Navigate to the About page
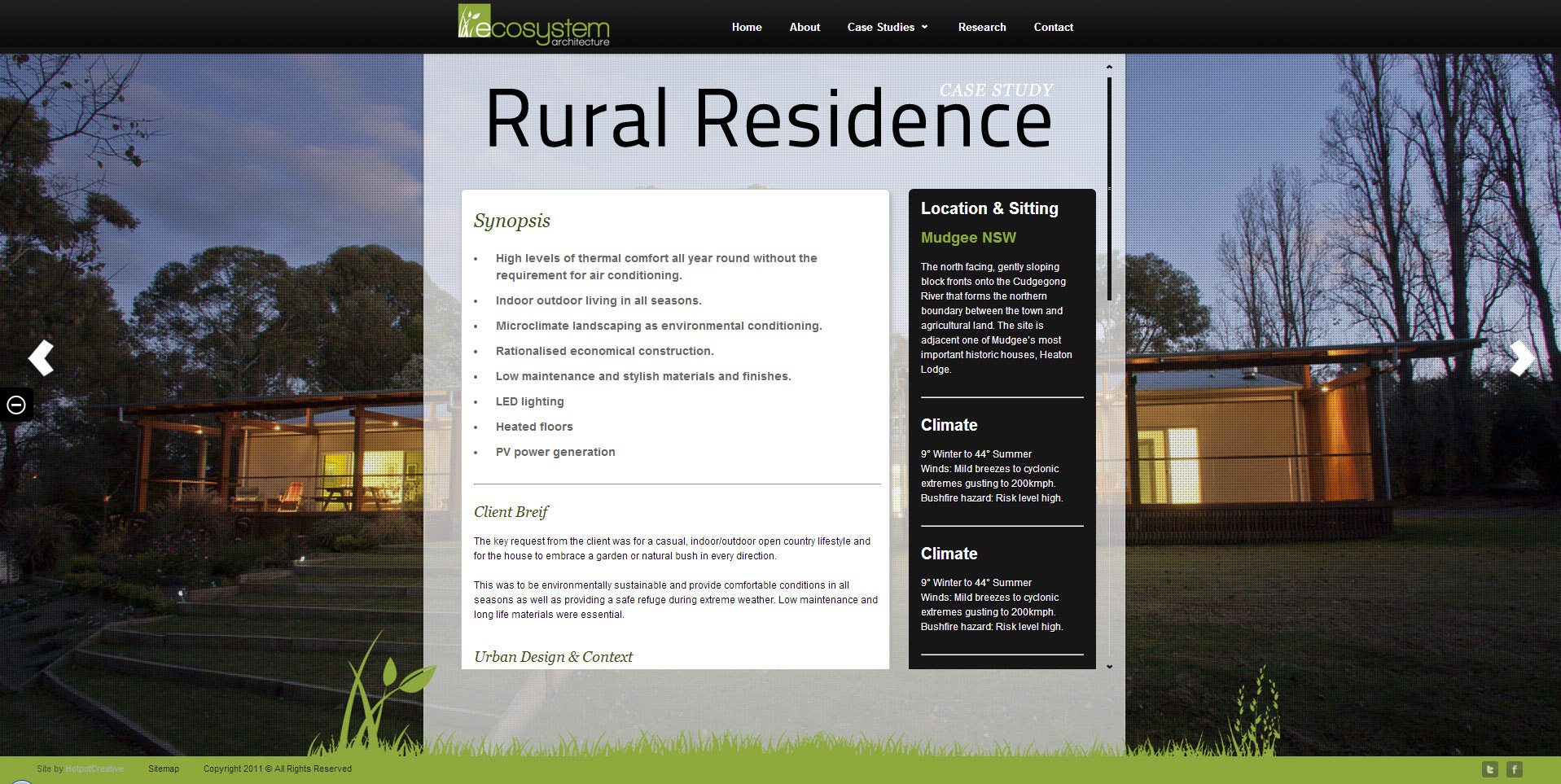Screen dimensions: 1561x784 tap(804, 27)
